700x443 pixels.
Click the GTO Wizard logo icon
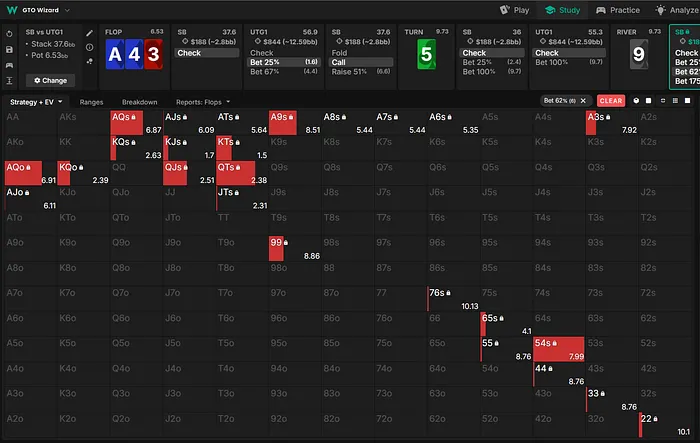point(12,10)
